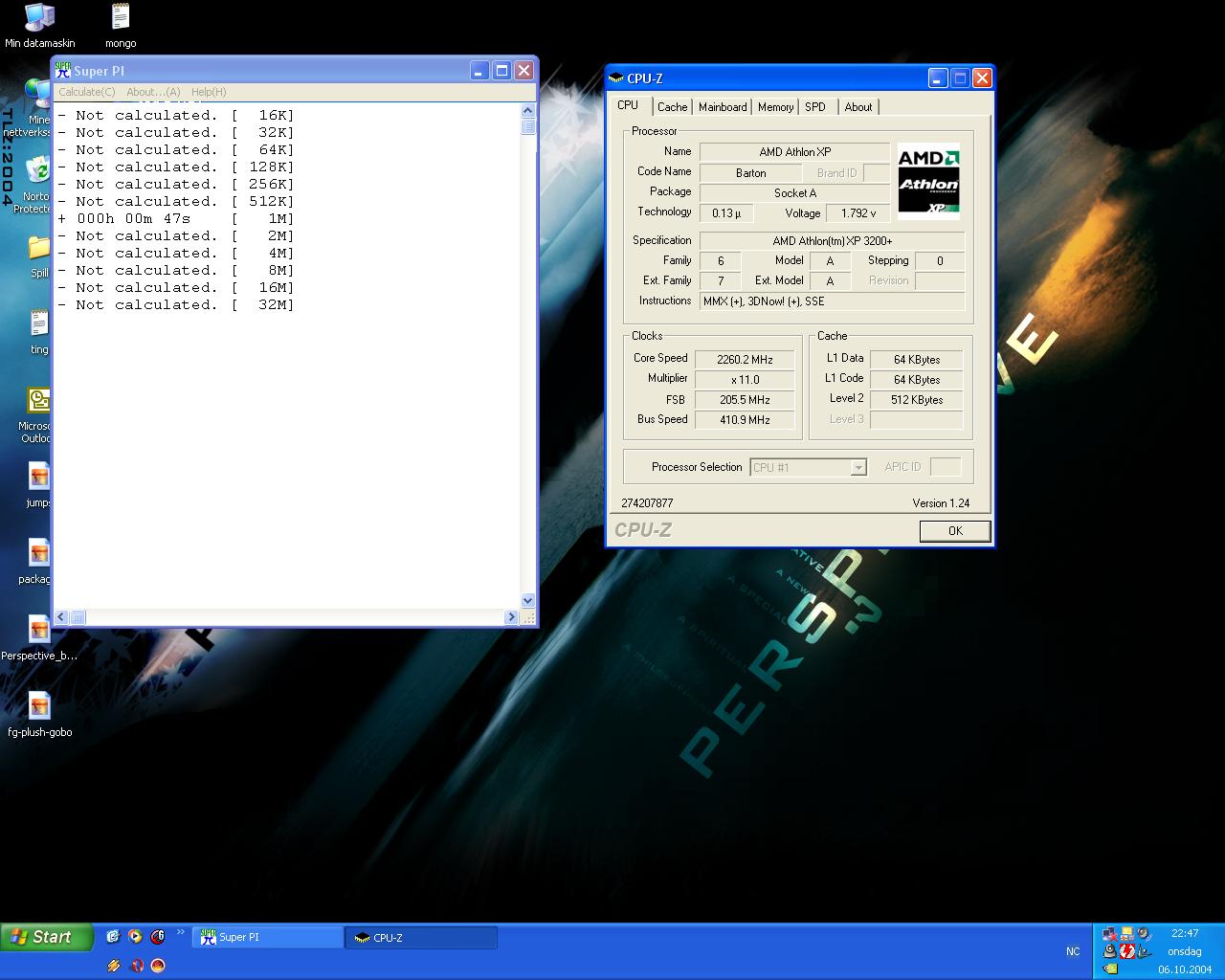The width and height of the screenshot is (1225, 980).
Task: Open the packag file icon on desktop
Action: pyautogui.click(x=36, y=561)
